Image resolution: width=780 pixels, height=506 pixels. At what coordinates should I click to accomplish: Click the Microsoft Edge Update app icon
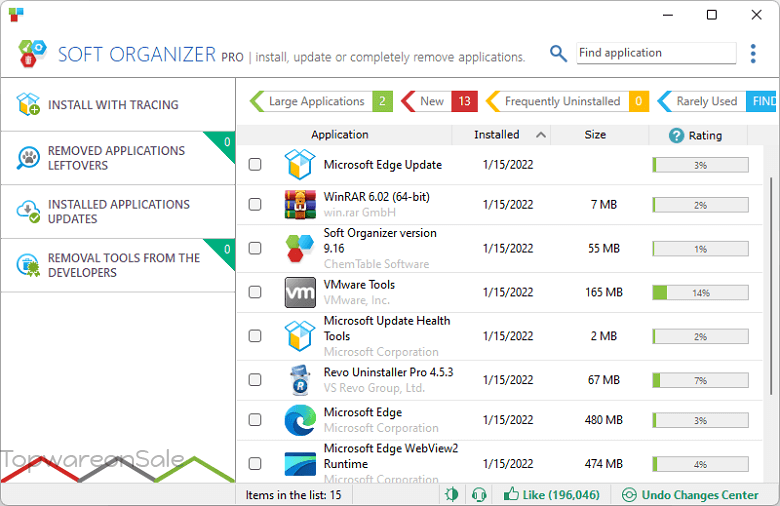[300, 164]
